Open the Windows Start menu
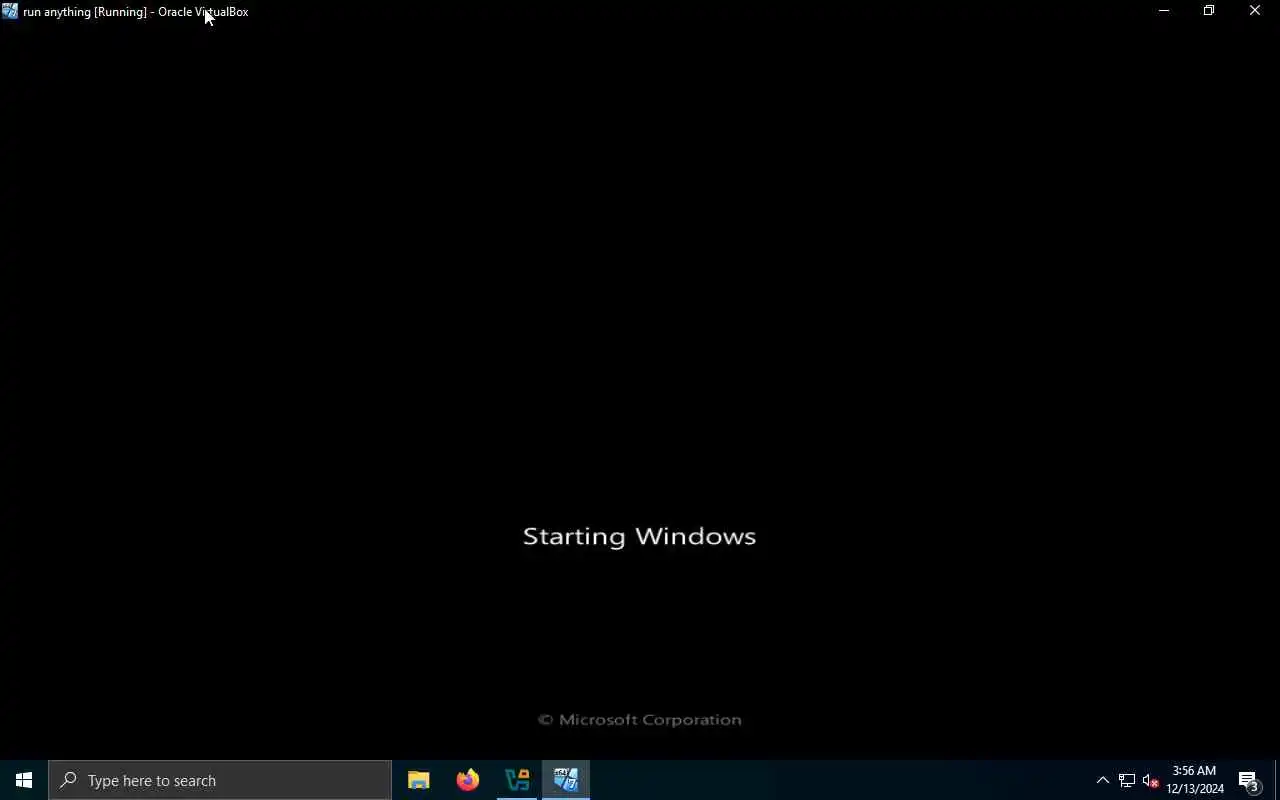 (24, 780)
